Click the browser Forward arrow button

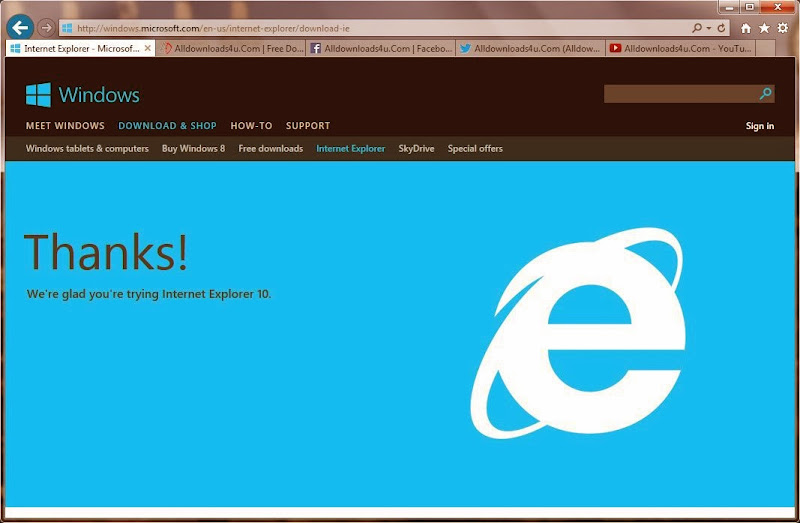pos(46,28)
